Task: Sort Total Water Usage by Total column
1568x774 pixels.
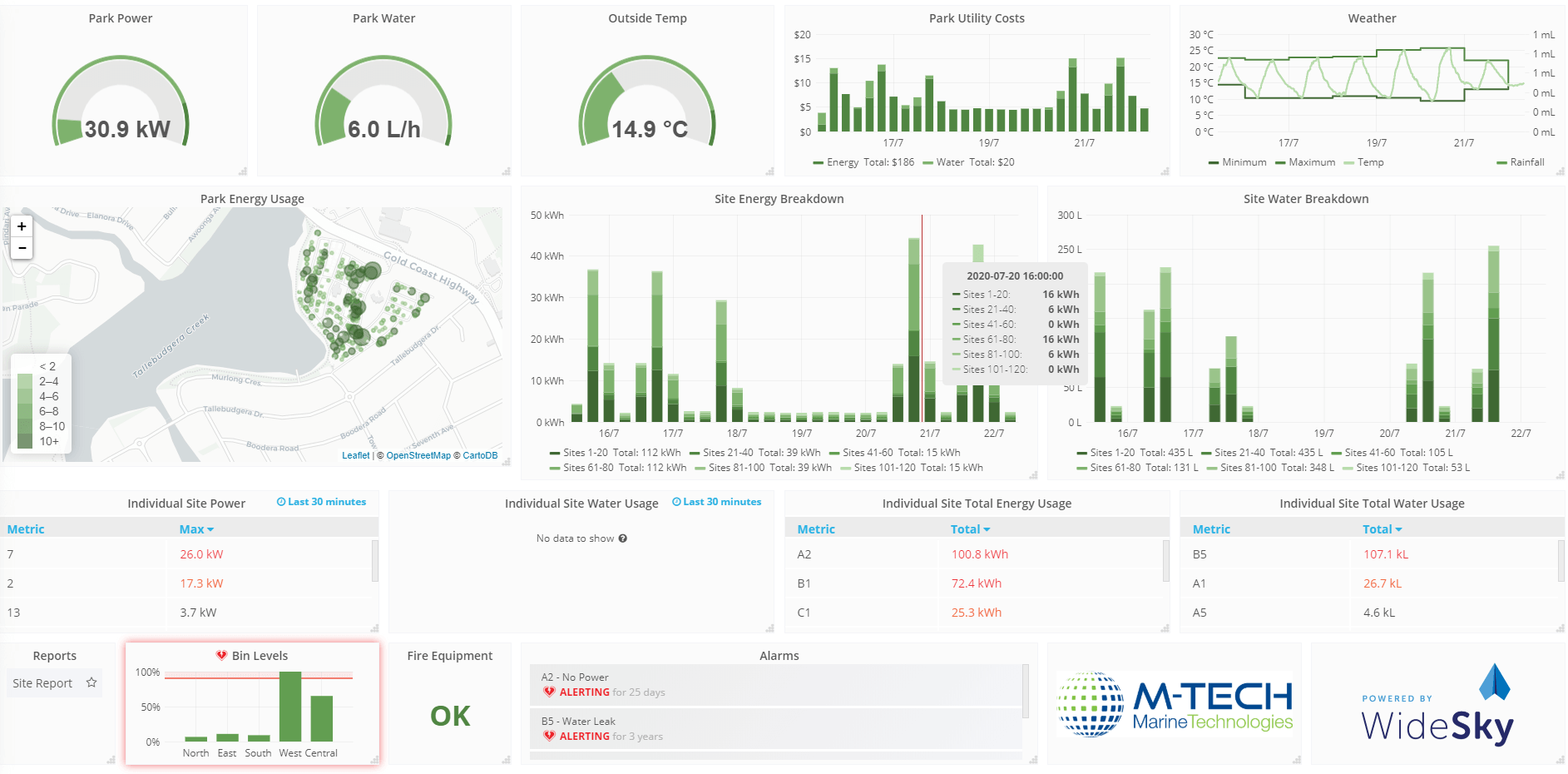Action: 1382,529
